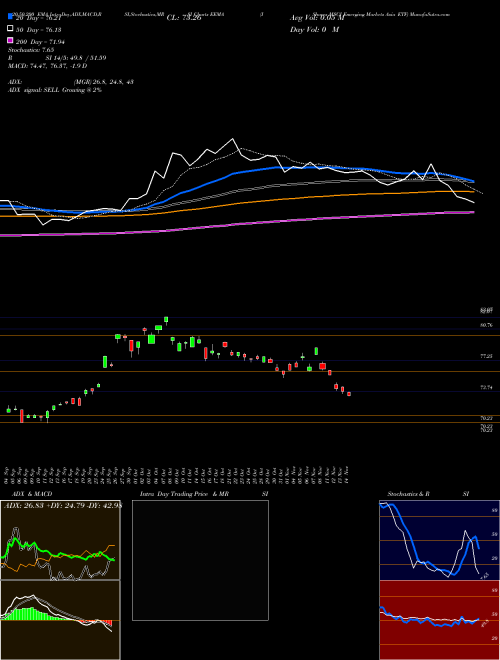Click the MACD values line
The height and width of the screenshot is (660, 500).
48,66
